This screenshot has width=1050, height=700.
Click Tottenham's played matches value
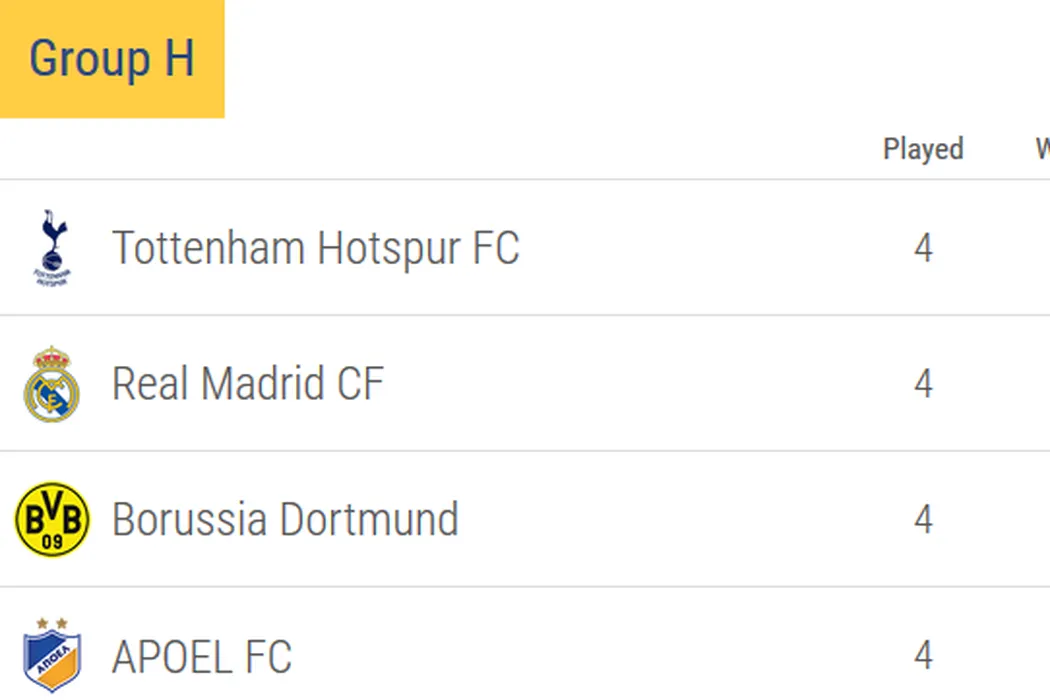922,248
